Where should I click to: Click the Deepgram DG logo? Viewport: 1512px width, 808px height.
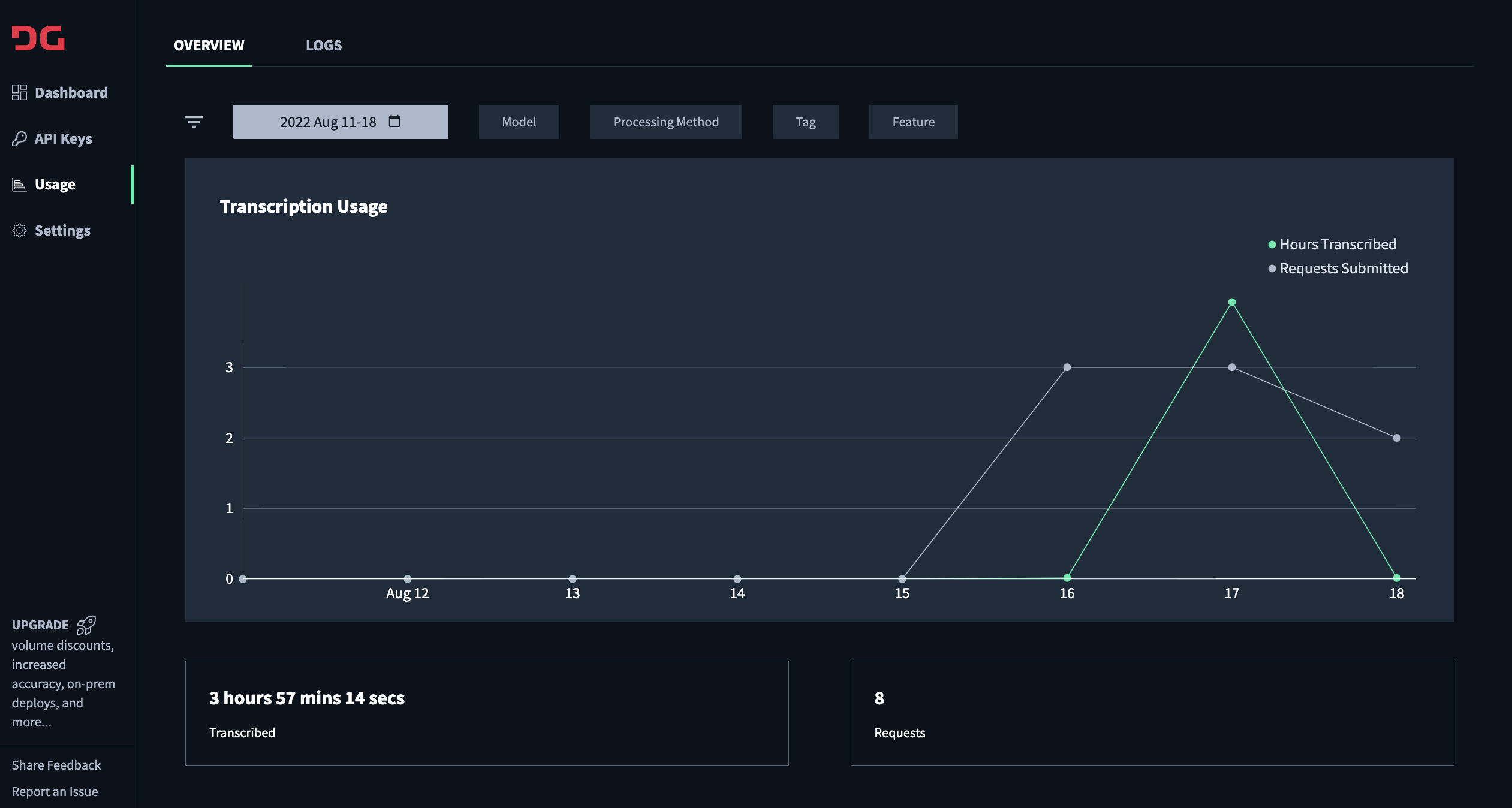tap(38, 38)
